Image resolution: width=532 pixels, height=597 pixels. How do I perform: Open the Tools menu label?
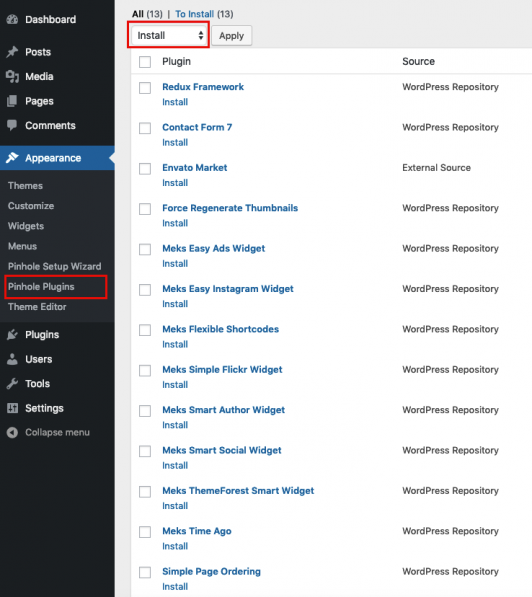pos(37,383)
